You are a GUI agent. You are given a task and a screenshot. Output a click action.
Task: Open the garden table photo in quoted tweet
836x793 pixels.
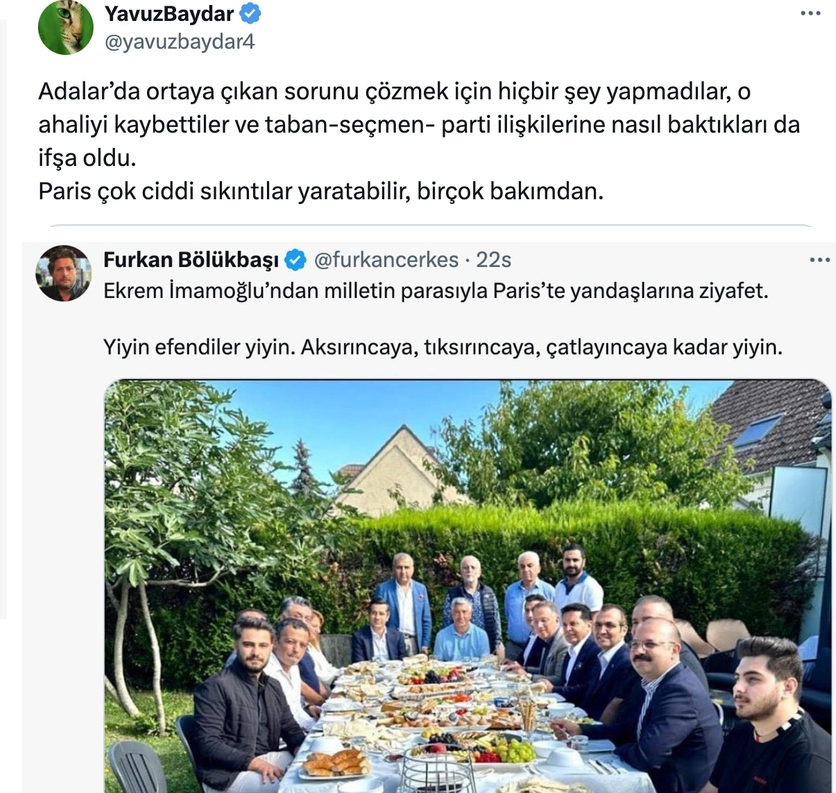(468, 586)
